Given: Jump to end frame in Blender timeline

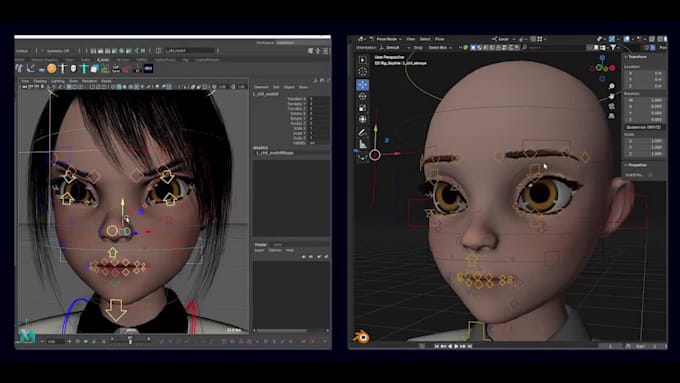Looking at the screenshot, I should (x=470, y=346).
